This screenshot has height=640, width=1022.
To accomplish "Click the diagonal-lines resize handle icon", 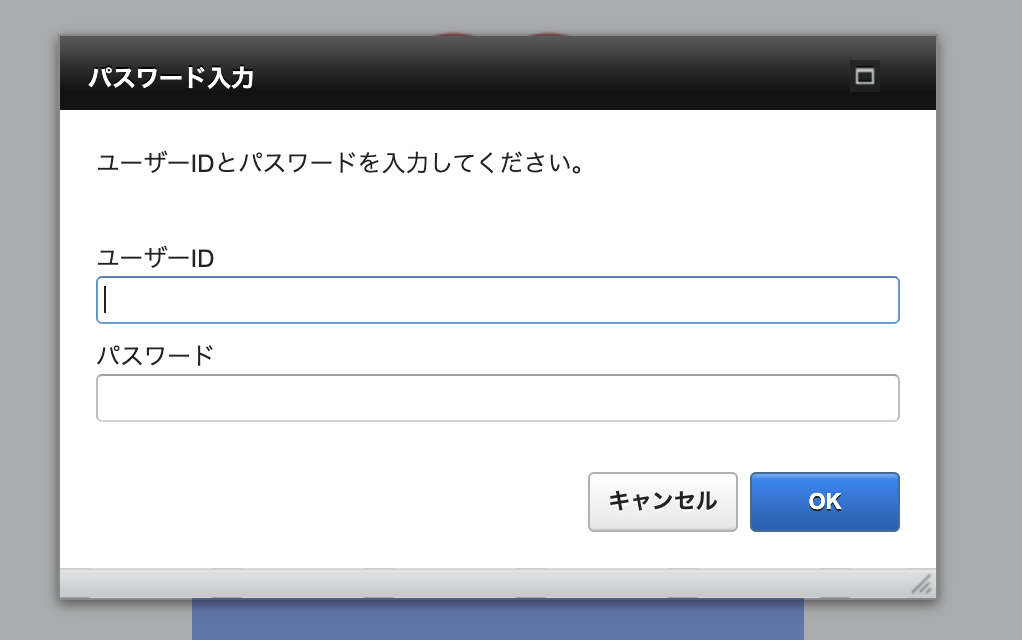I will (x=922, y=584).
